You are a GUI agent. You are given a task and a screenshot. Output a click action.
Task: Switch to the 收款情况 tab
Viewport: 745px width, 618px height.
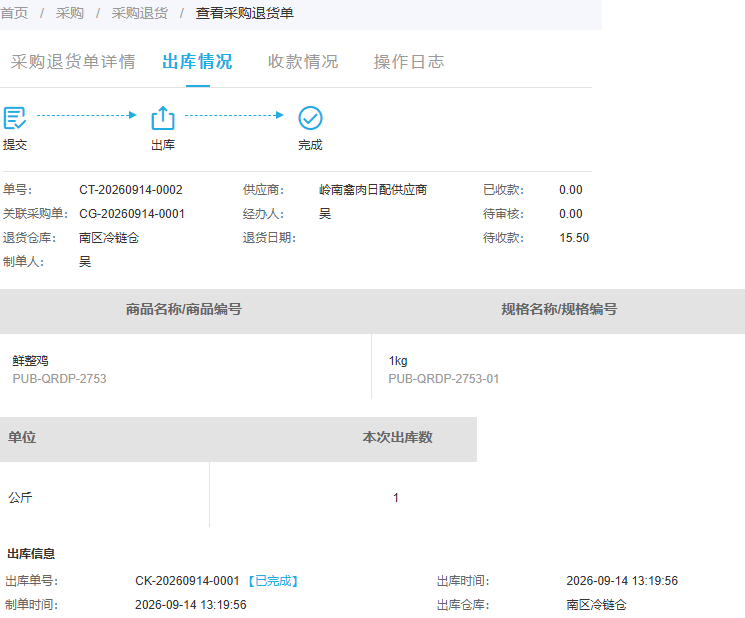303,62
